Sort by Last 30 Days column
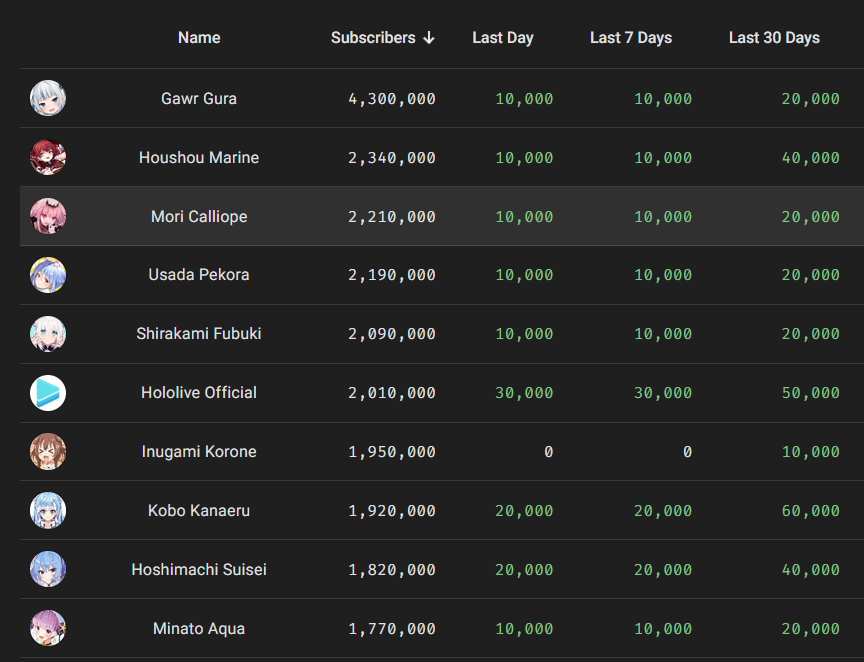The height and width of the screenshot is (662, 864). click(774, 38)
